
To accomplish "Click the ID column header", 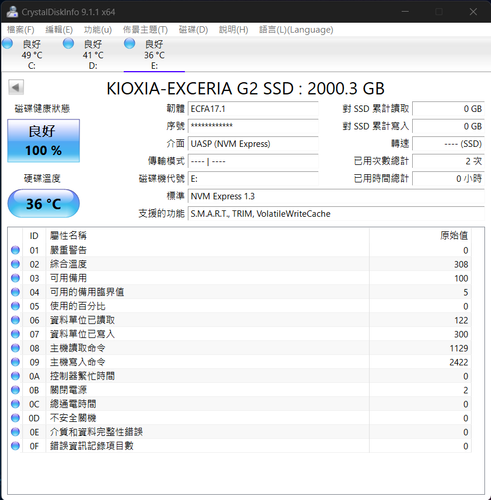I will pyautogui.click(x=34, y=236).
